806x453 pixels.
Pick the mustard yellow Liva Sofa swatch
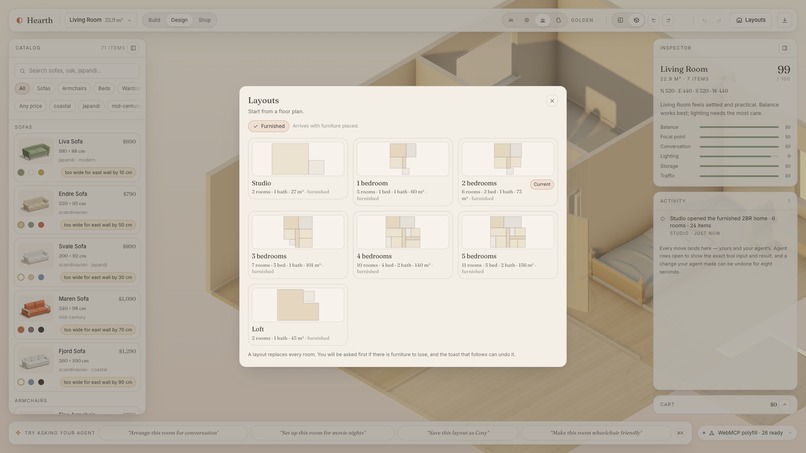pos(41,172)
